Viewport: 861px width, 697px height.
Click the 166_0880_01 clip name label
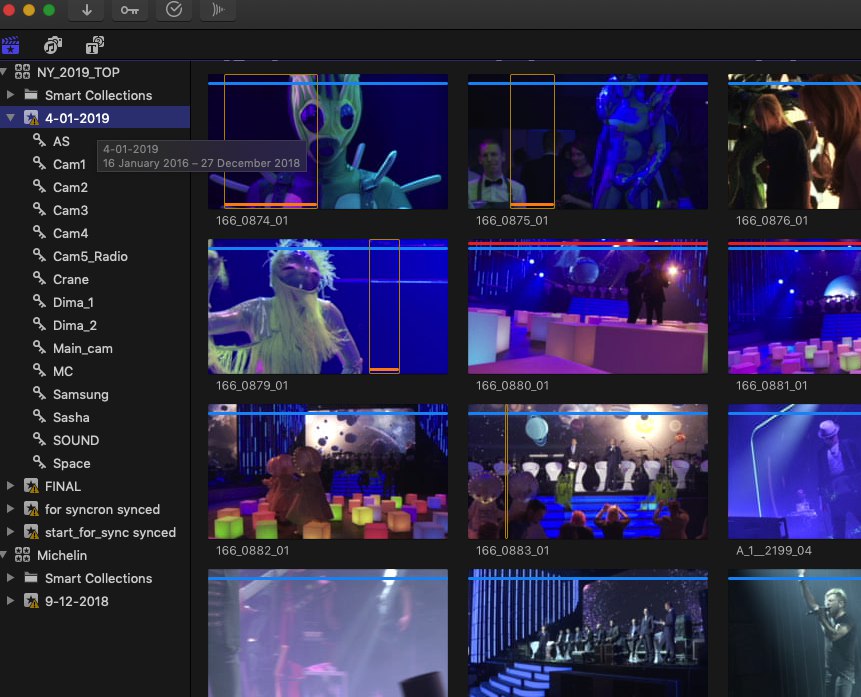pos(512,386)
